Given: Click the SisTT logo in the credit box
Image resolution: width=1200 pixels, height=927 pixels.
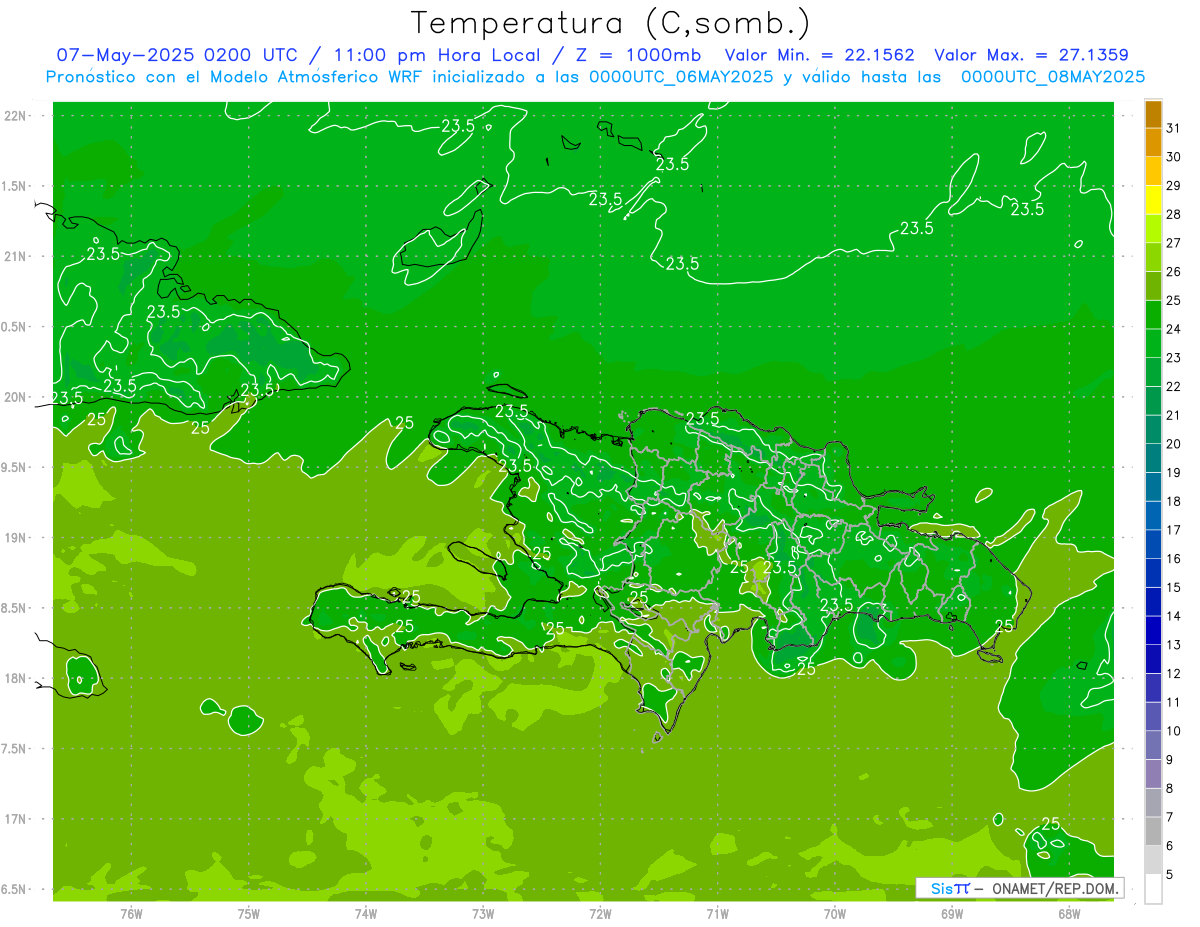Looking at the screenshot, I should (949, 888).
